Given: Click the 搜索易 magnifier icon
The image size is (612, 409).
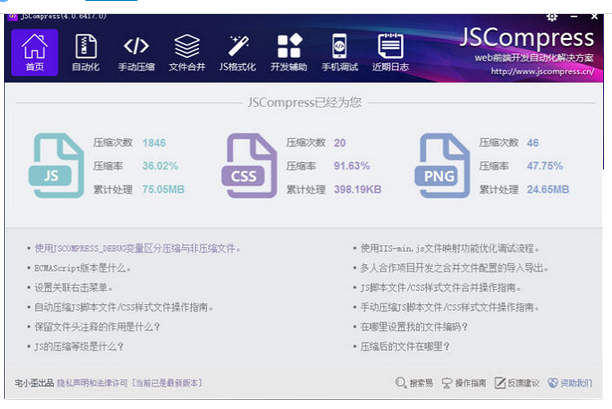Looking at the screenshot, I should (x=401, y=383).
